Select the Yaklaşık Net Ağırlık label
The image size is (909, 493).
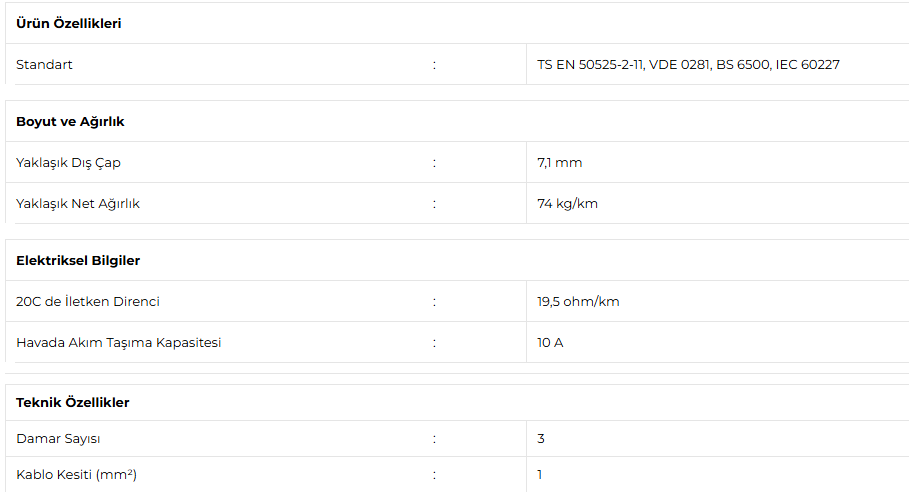(x=78, y=204)
